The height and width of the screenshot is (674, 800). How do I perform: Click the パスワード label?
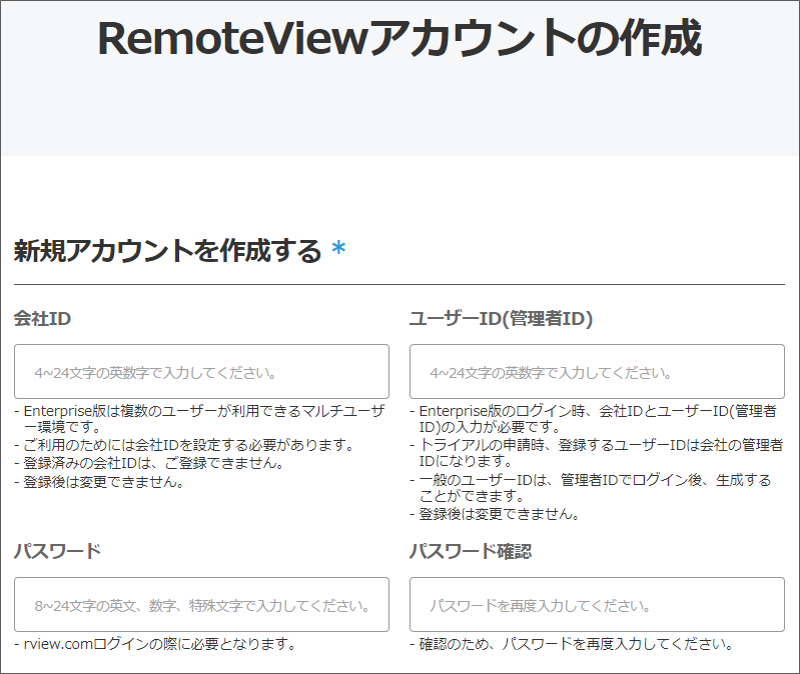(58, 551)
